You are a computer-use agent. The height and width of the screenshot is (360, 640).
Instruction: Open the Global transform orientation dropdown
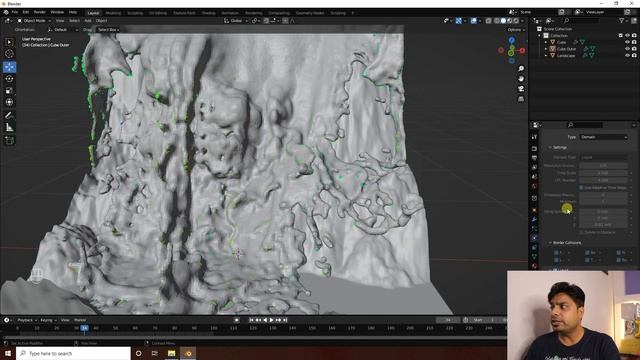[x=236, y=20]
